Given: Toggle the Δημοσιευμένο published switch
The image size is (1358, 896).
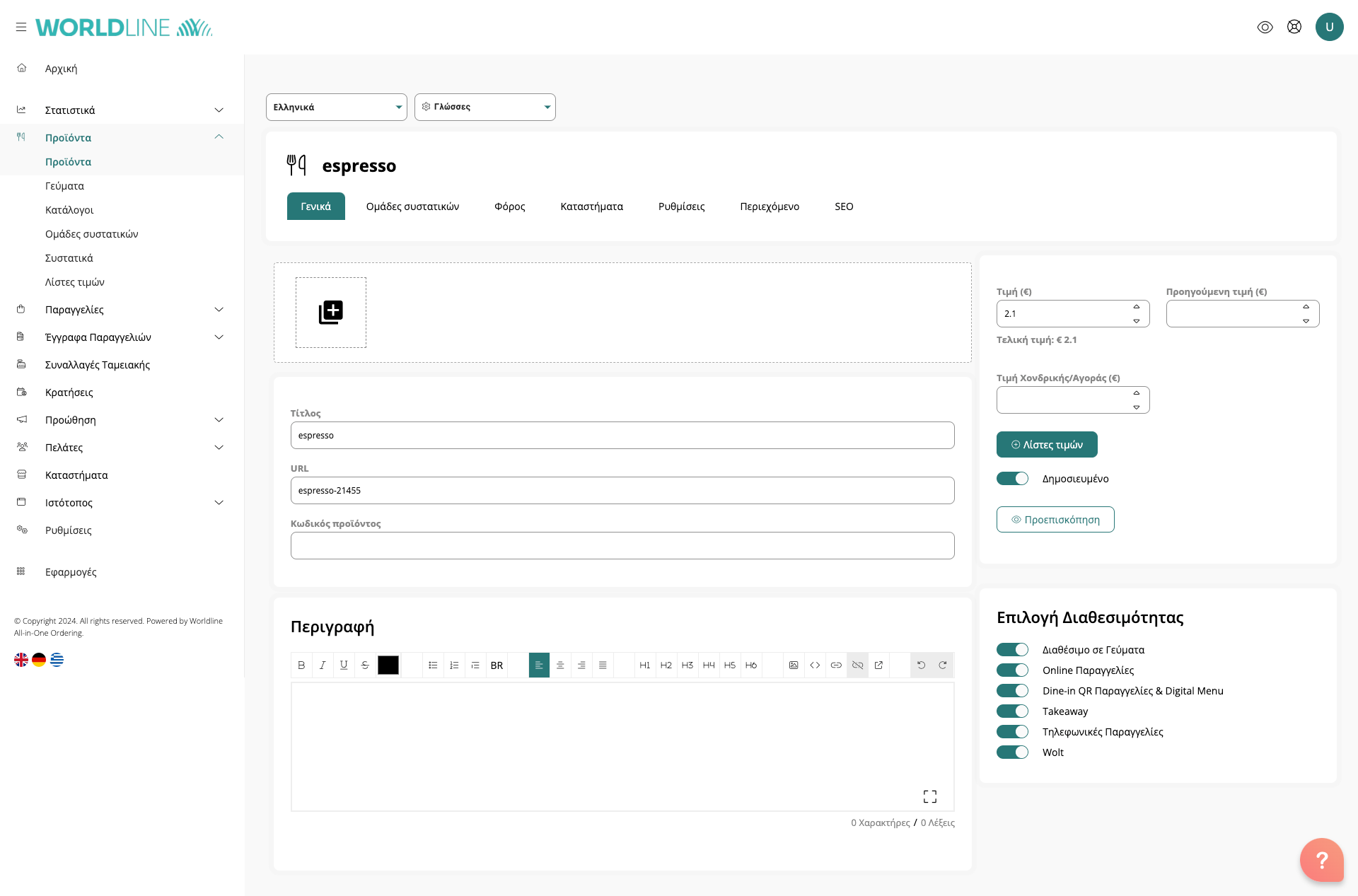Looking at the screenshot, I should [1012, 479].
